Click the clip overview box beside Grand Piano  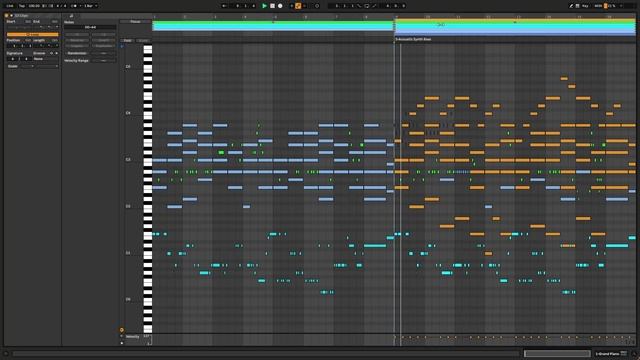click(557, 353)
